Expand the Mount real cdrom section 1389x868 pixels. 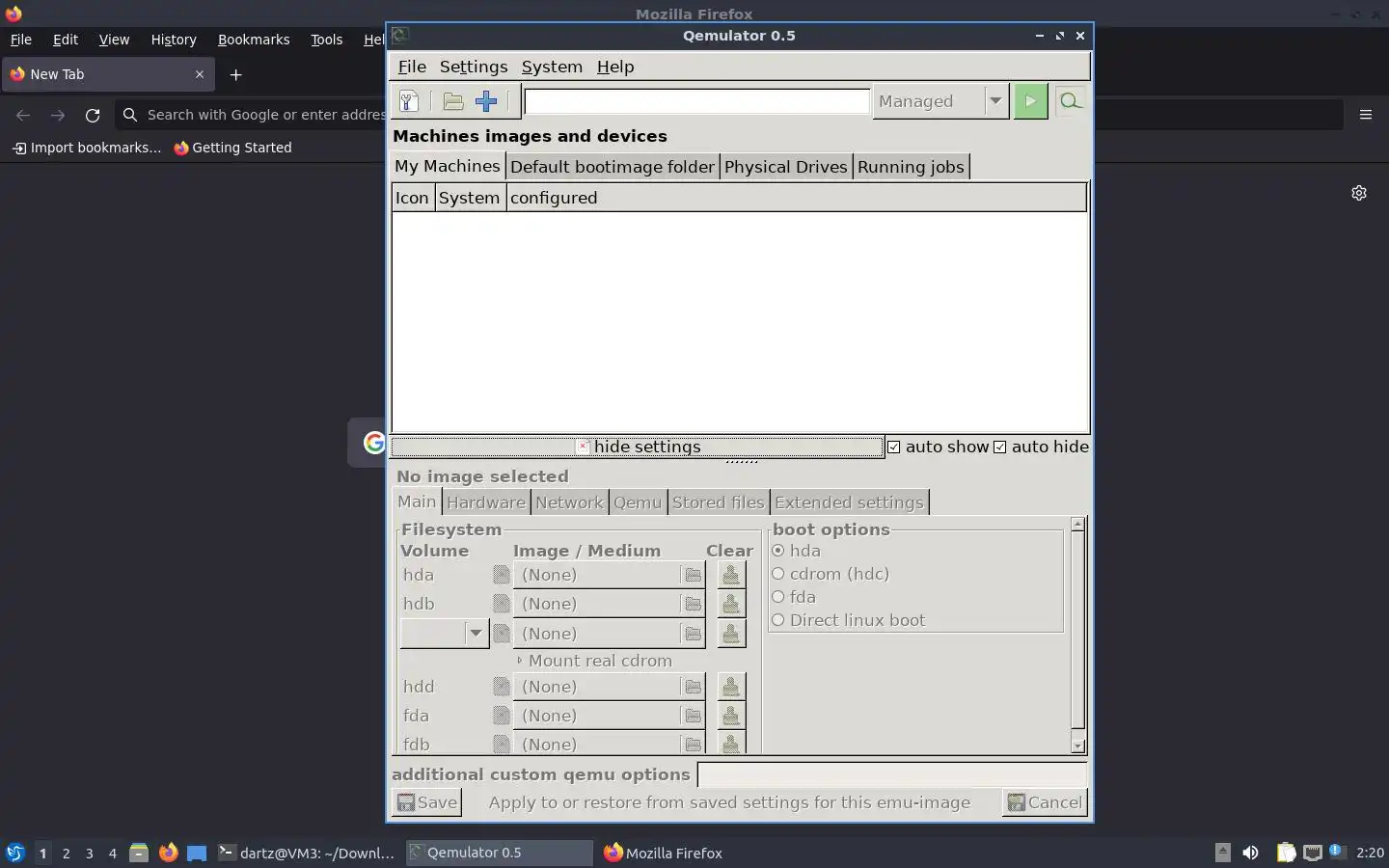coord(595,661)
